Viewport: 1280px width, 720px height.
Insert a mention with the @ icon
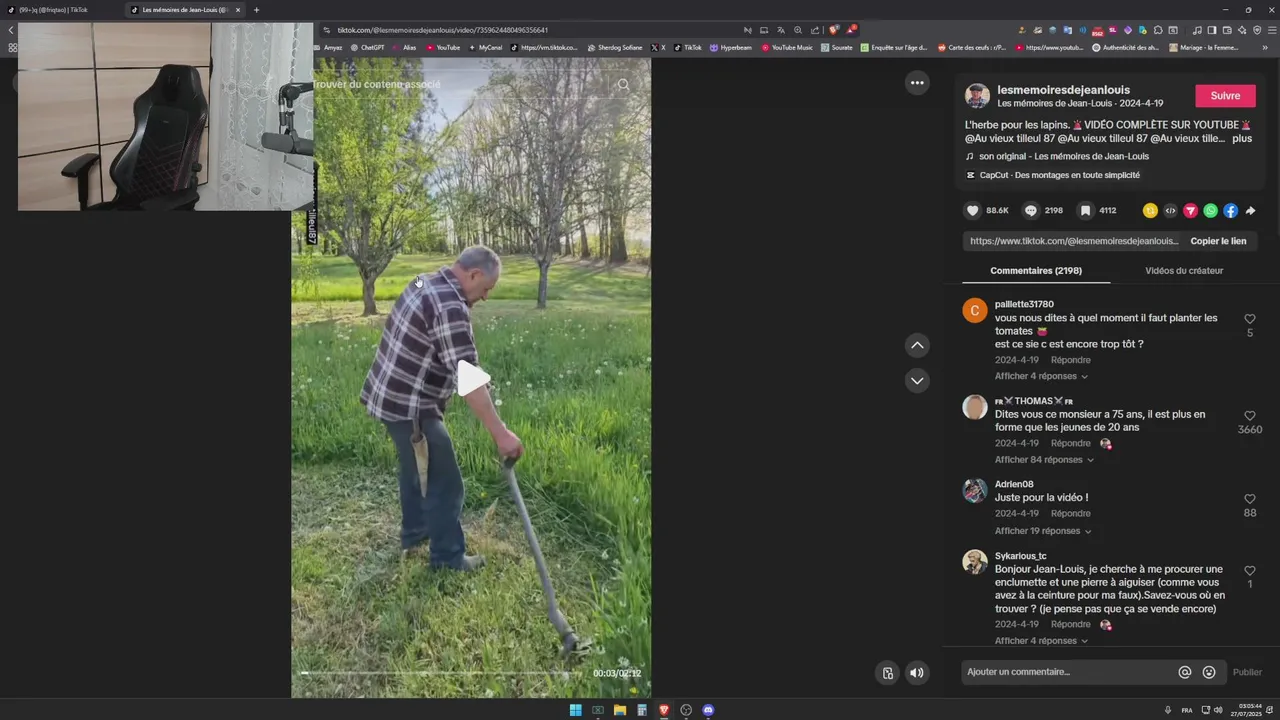coord(1185,672)
